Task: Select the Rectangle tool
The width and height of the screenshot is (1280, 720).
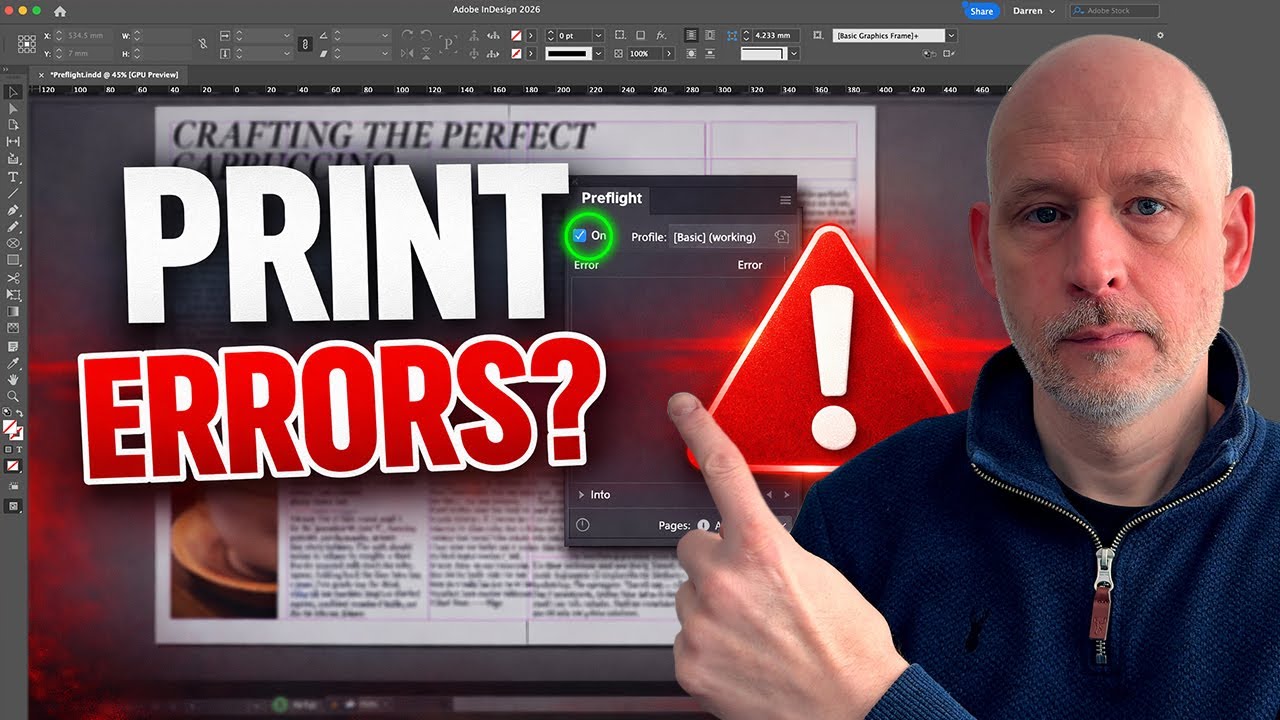Action: coord(13,259)
